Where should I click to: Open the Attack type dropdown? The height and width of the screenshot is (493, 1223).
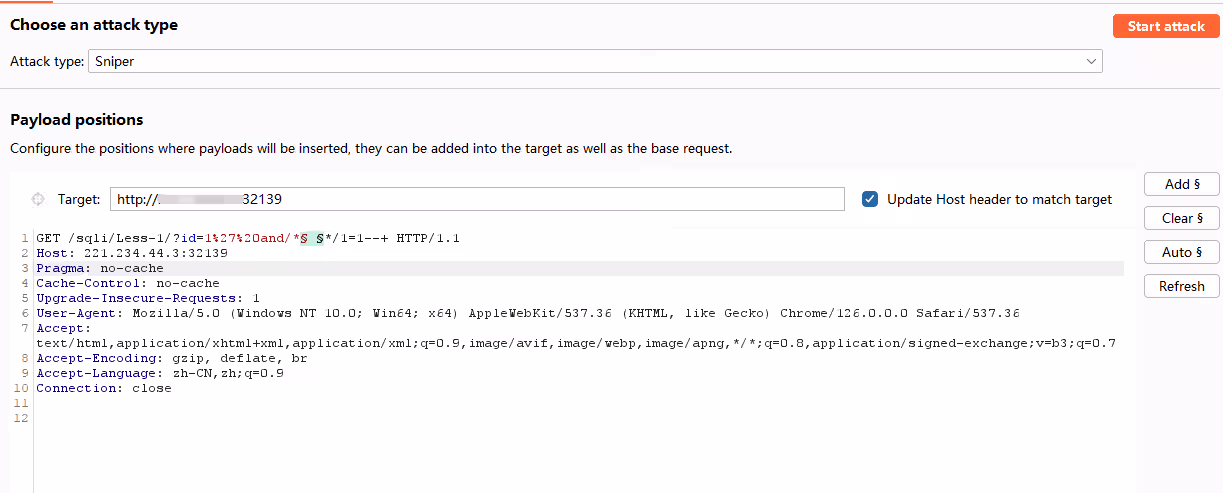tap(596, 61)
